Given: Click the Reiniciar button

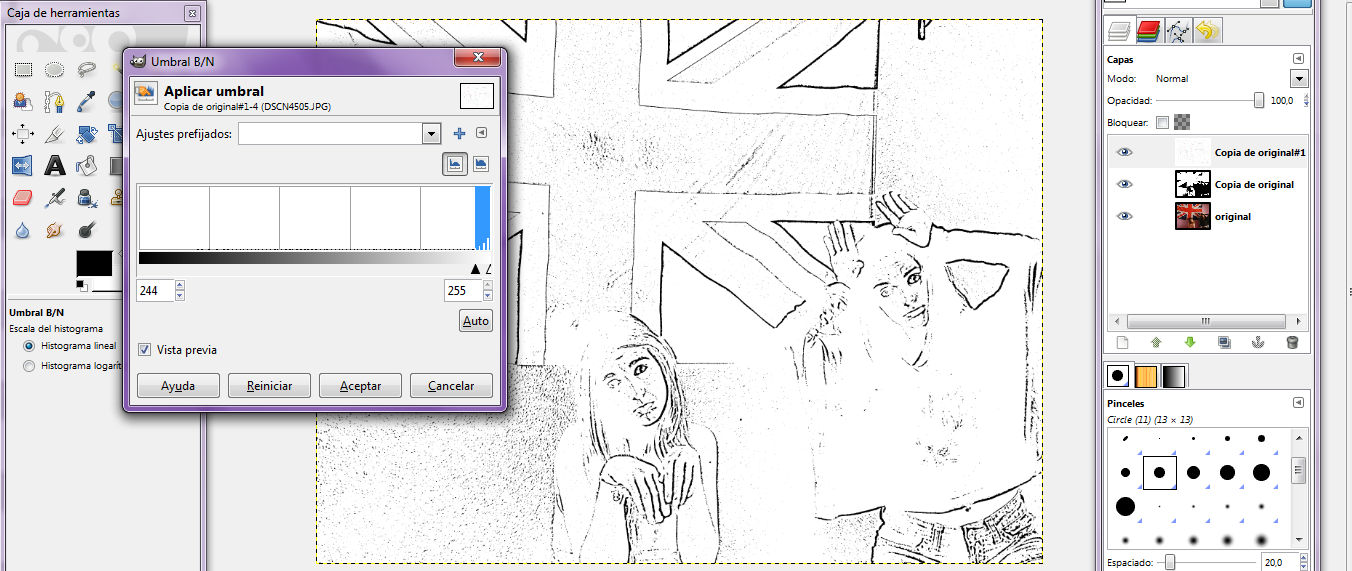Looking at the screenshot, I should pos(269,386).
